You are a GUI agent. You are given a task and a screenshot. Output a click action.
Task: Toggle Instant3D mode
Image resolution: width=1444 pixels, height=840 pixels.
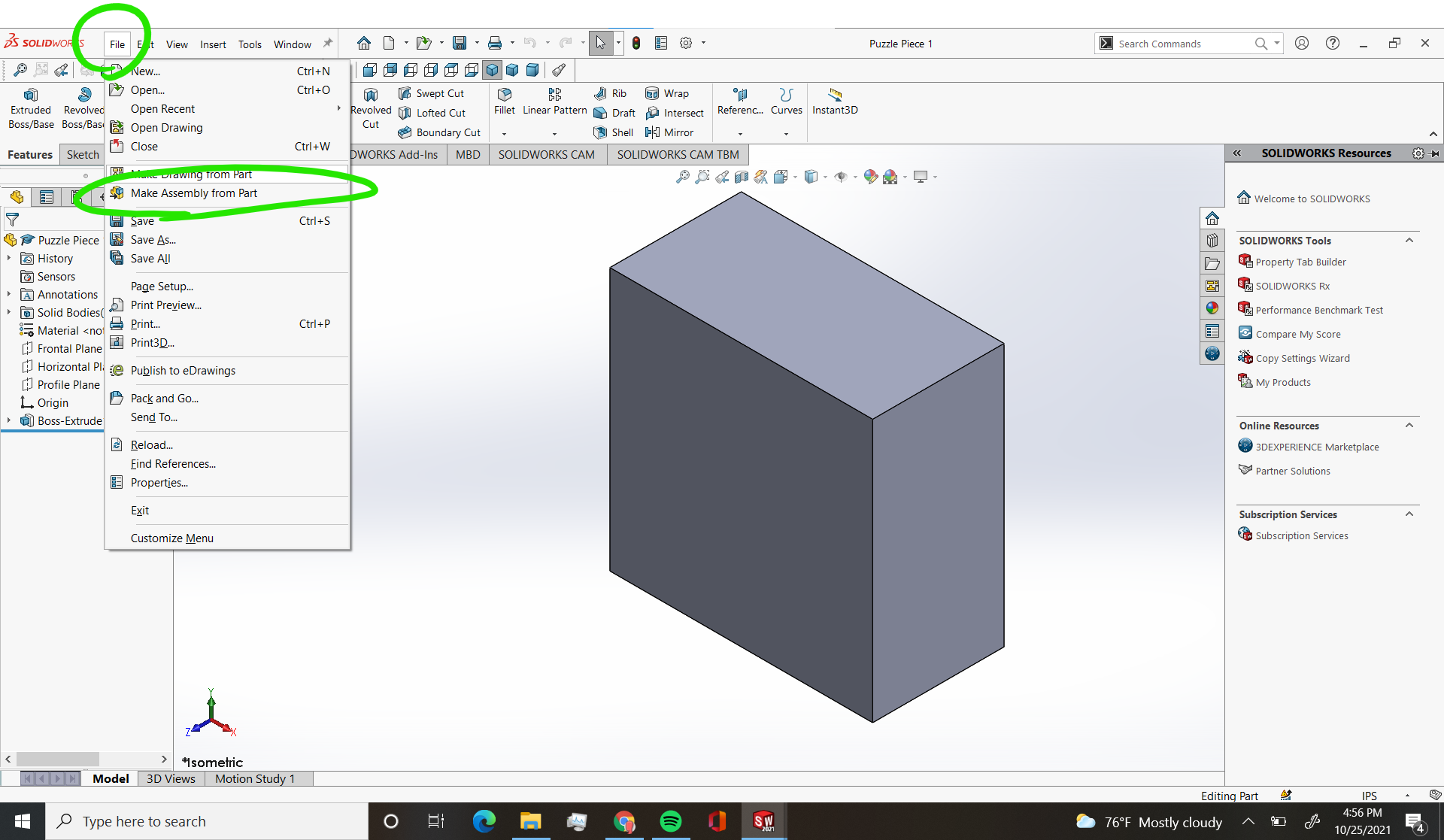(835, 102)
